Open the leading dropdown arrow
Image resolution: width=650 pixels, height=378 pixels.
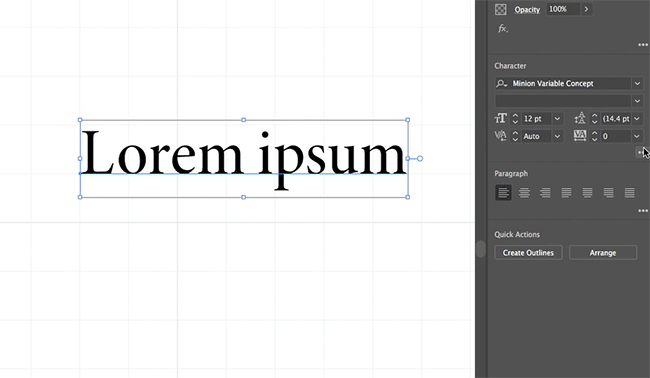(x=637, y=119)
